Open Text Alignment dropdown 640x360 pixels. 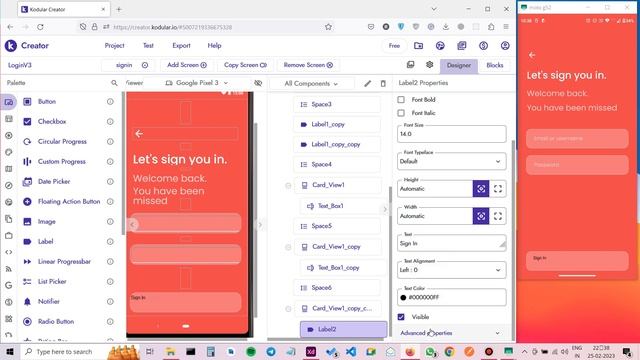click(x=451, y=270)
